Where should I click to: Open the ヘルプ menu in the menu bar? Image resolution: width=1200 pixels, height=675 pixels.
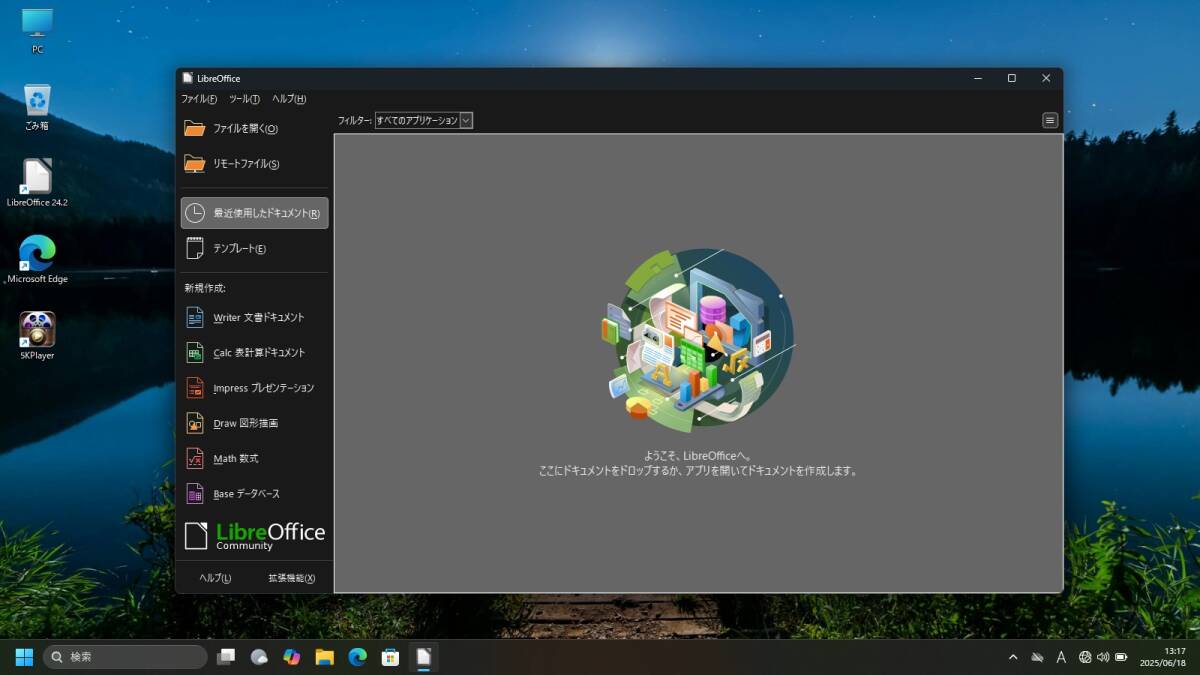[289, 99]
